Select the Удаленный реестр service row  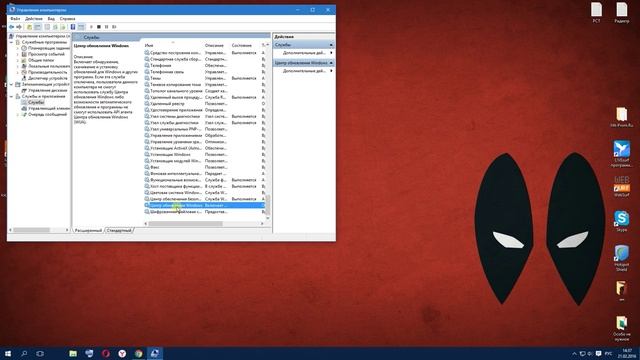coord(205,104)
